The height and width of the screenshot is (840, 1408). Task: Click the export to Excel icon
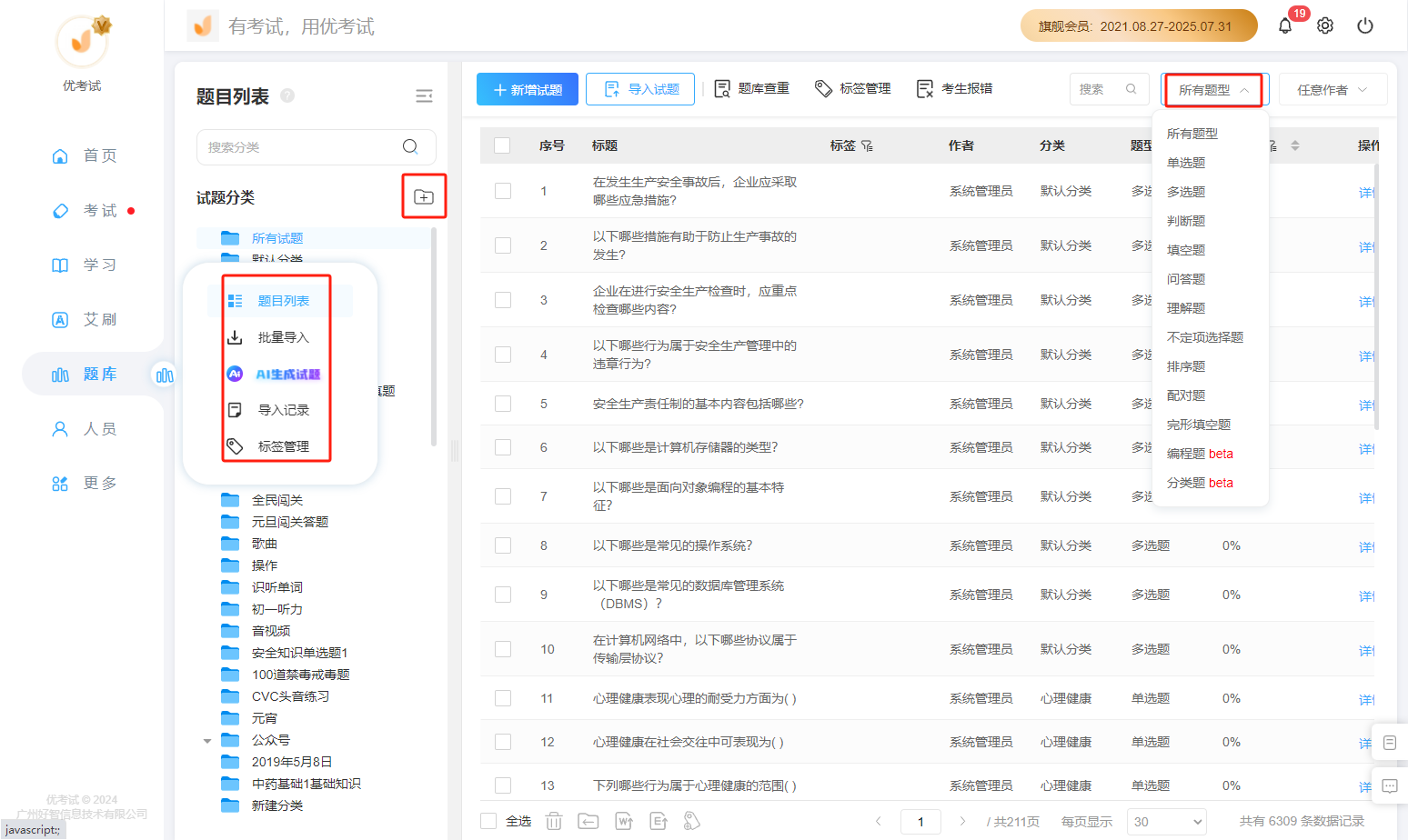pos(659,821)
